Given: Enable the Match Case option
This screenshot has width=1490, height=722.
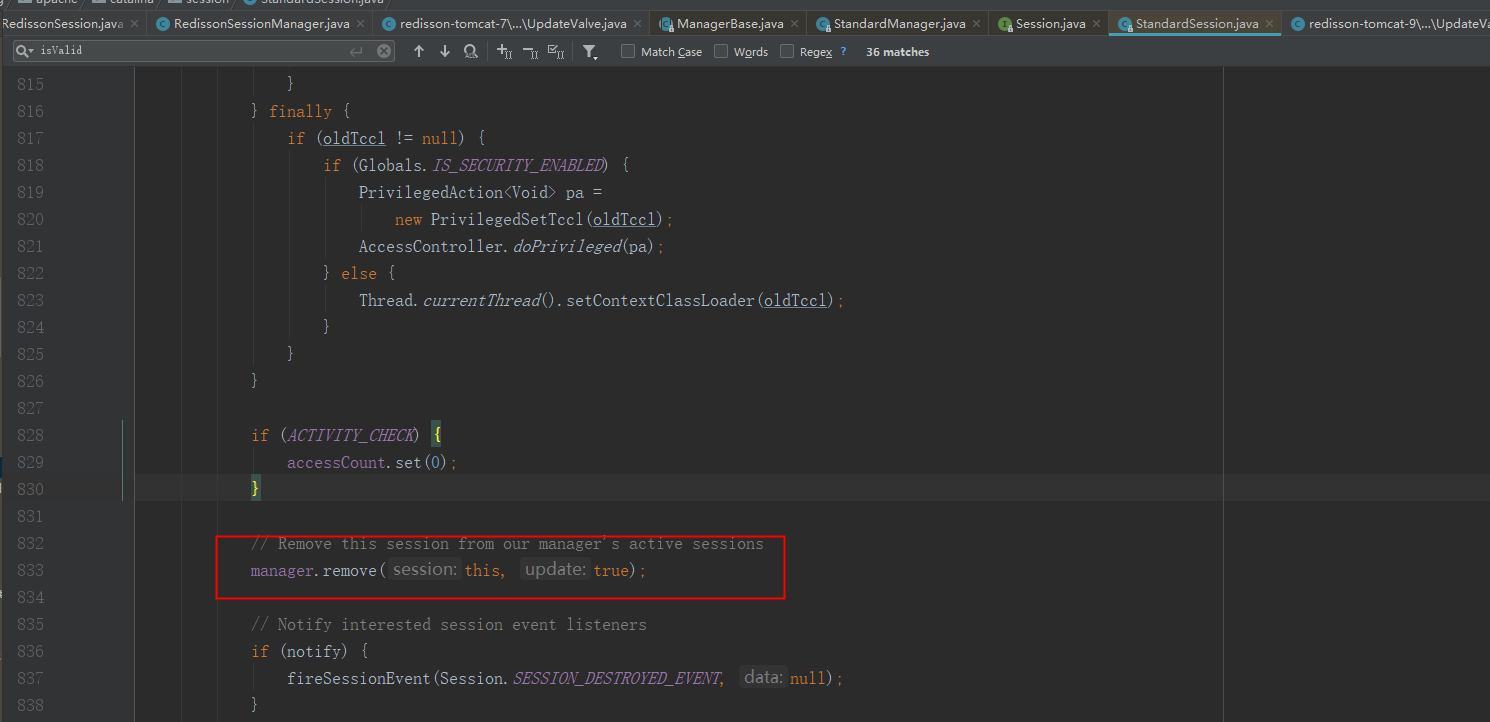Looking at the screenshot, I should [x=628, y=51].
